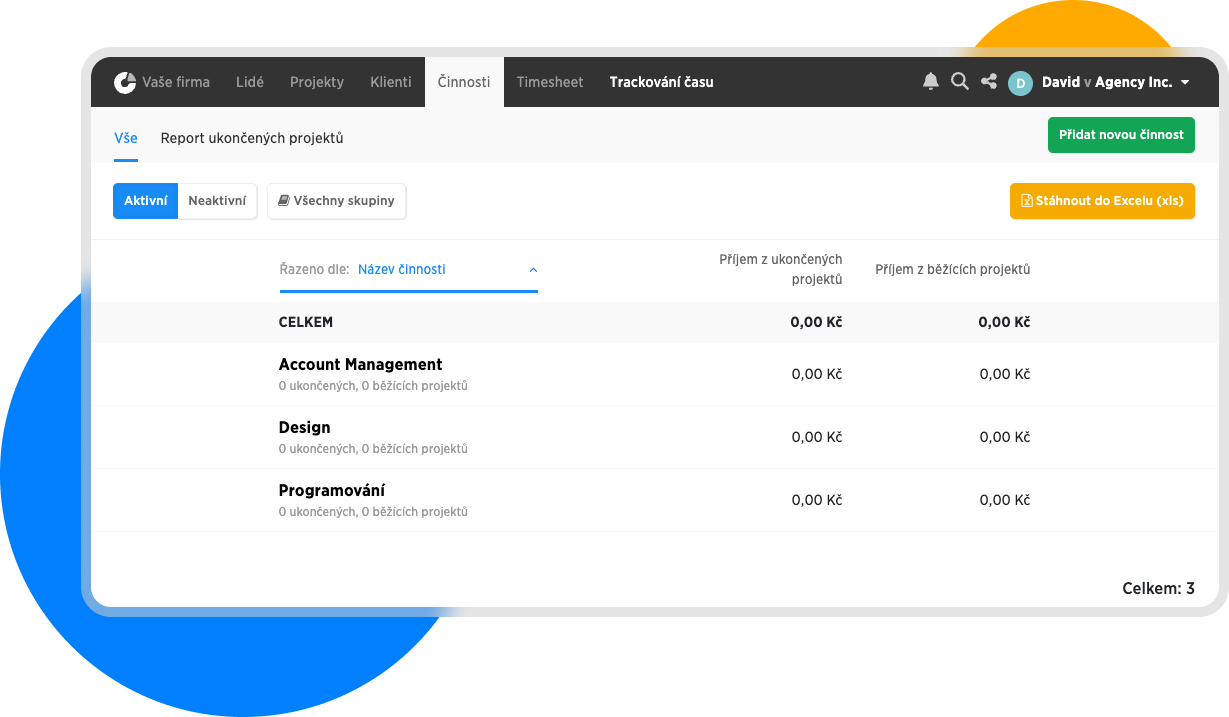Click the David user avatar

pyautogui.click(x=1020, y=83)
